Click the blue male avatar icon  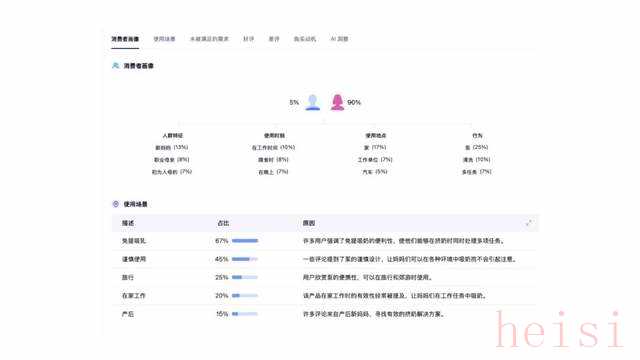[313, 102]
